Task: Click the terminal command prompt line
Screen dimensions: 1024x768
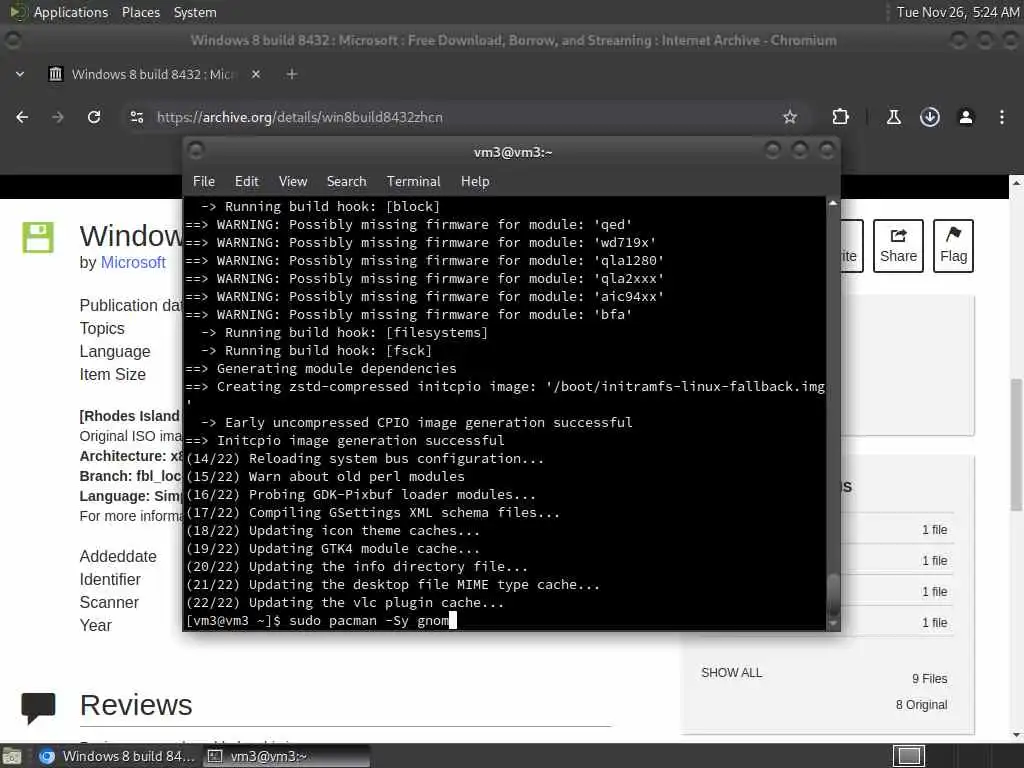Action: (x=505, y=620)
